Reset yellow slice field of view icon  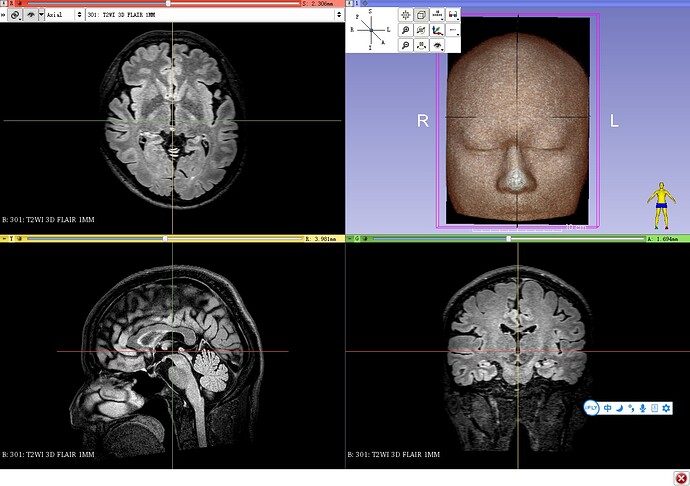click(19, 239)
